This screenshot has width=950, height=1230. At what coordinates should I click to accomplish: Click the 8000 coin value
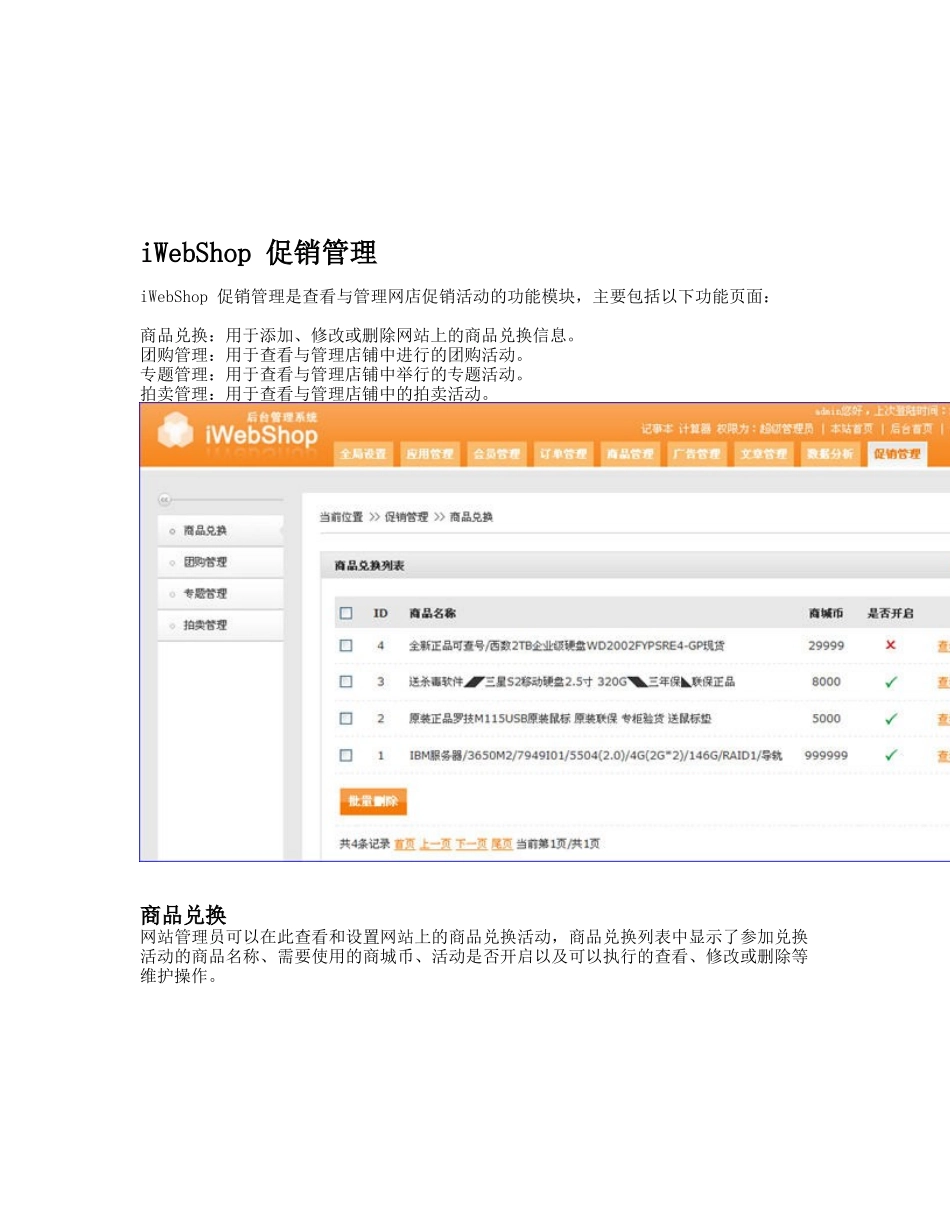click(826, 682)
